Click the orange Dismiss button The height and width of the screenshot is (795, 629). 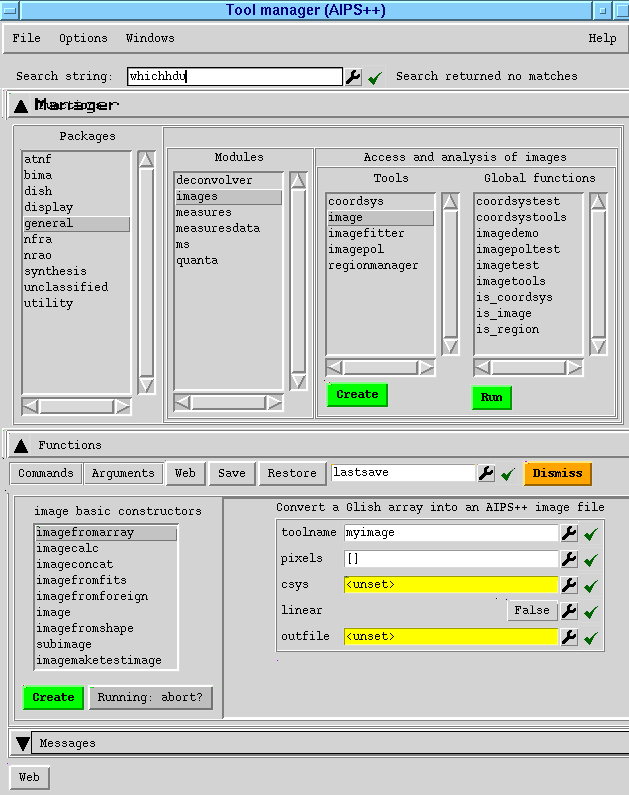click(x=558, y=474)
